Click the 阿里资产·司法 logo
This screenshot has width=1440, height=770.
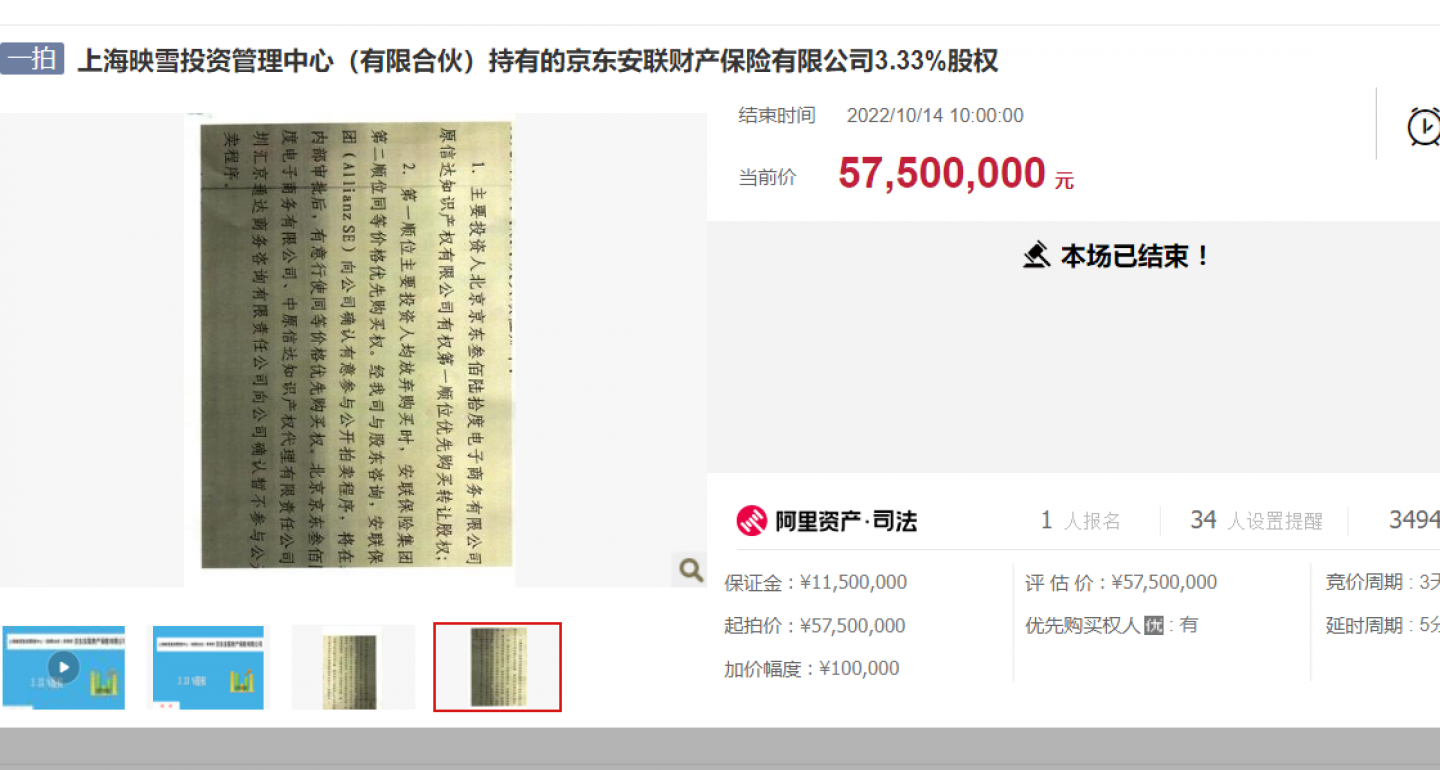click(x=827, y=521)
